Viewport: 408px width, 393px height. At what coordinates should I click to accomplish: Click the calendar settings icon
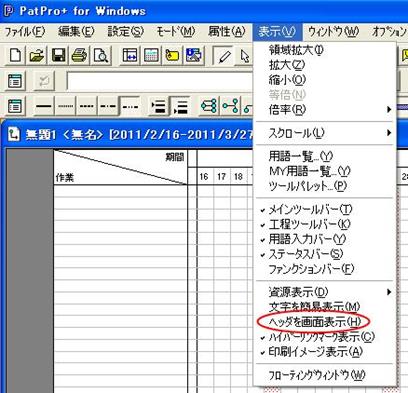pos(151,55)
